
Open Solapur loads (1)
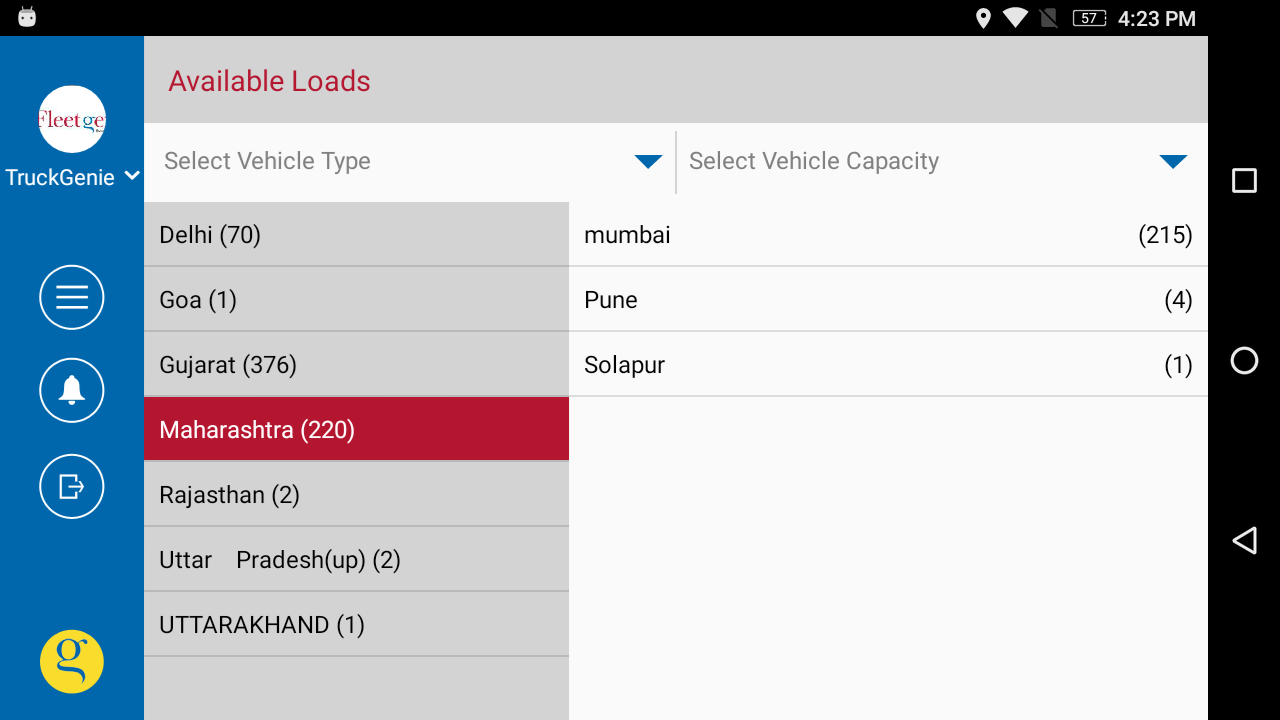pos(888,365)
